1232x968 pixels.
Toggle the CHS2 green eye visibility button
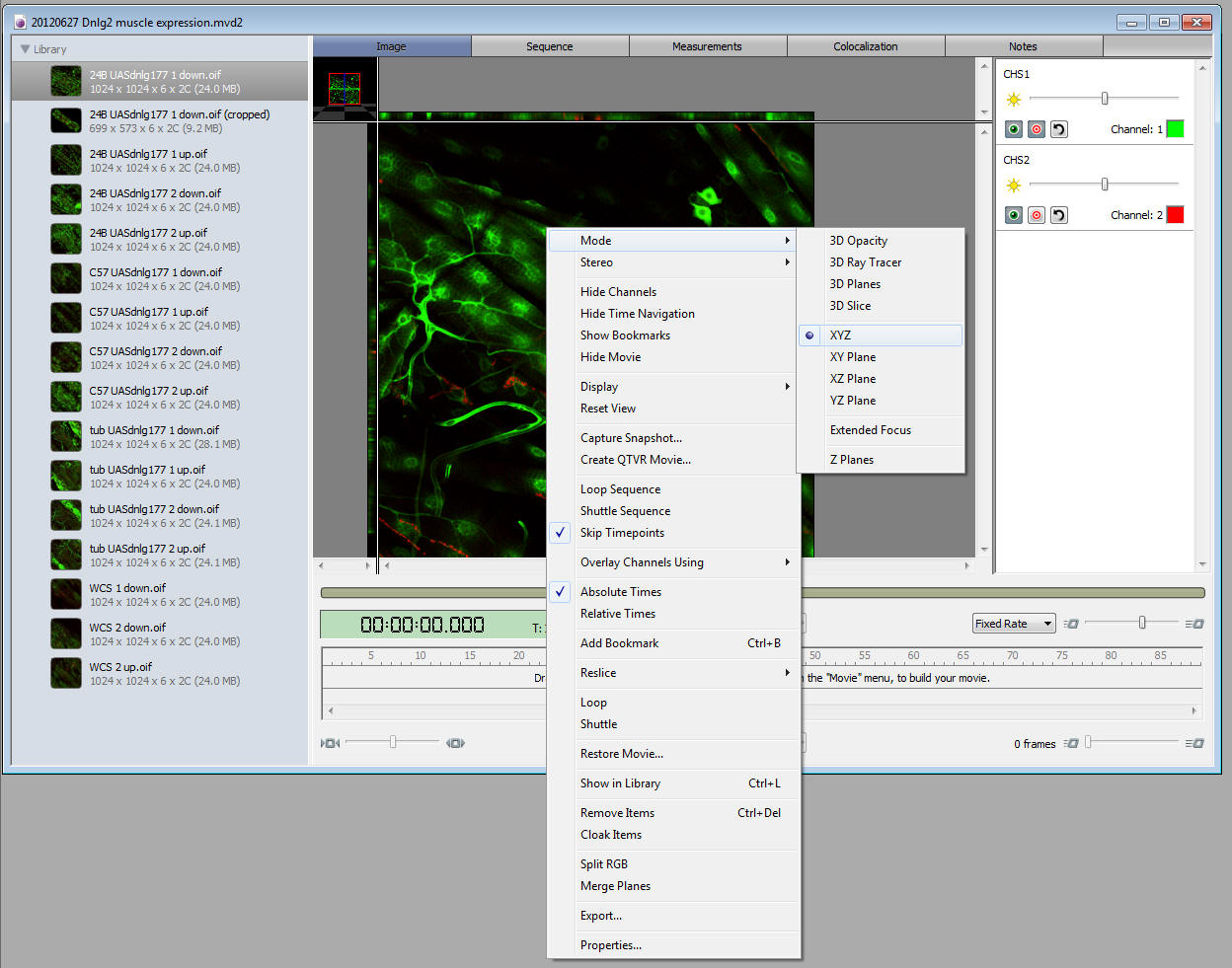(x=1014, y=215)
